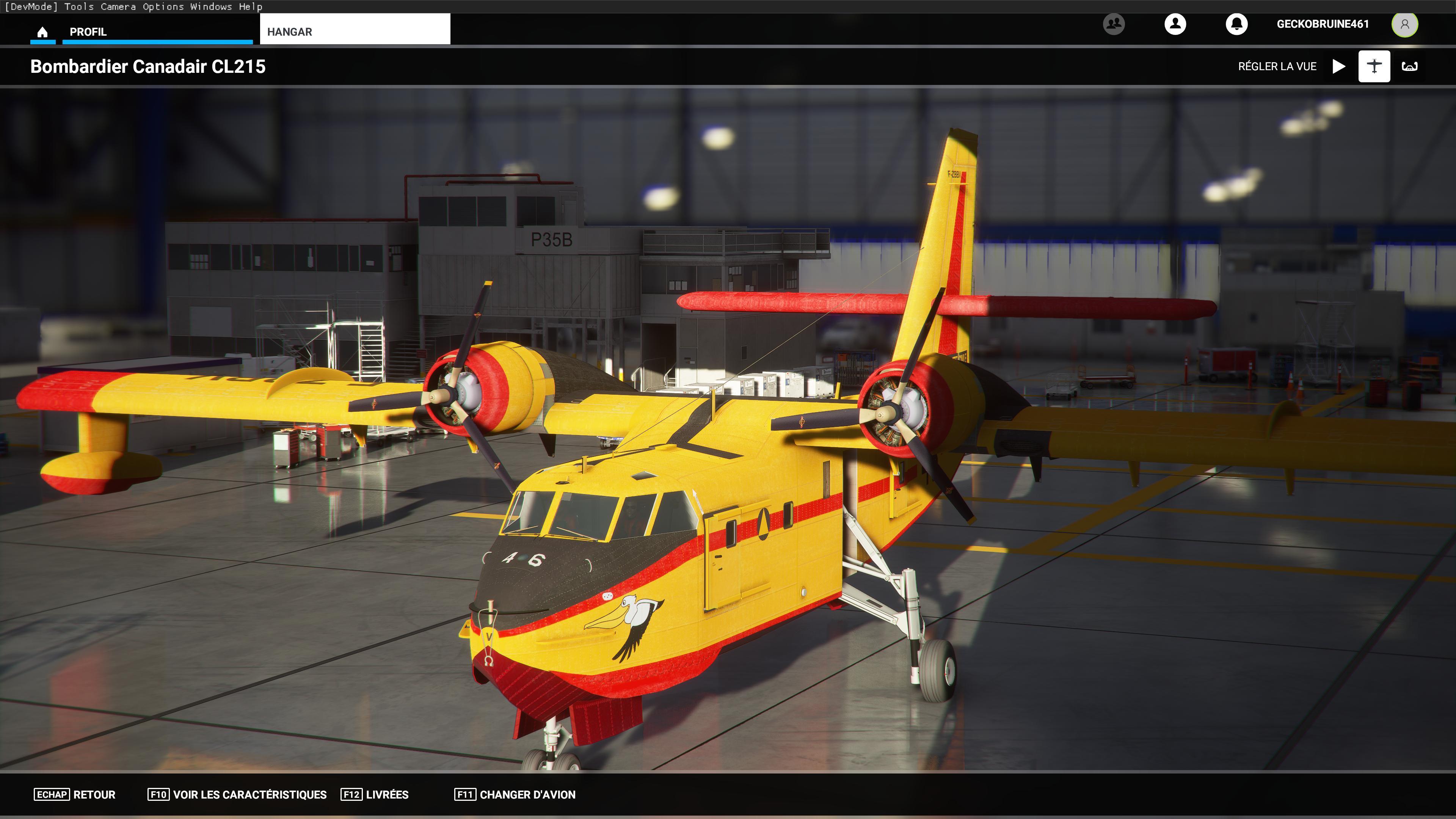
Task: Select the exterior airplane view icon
Action: tap(1373, 66)
